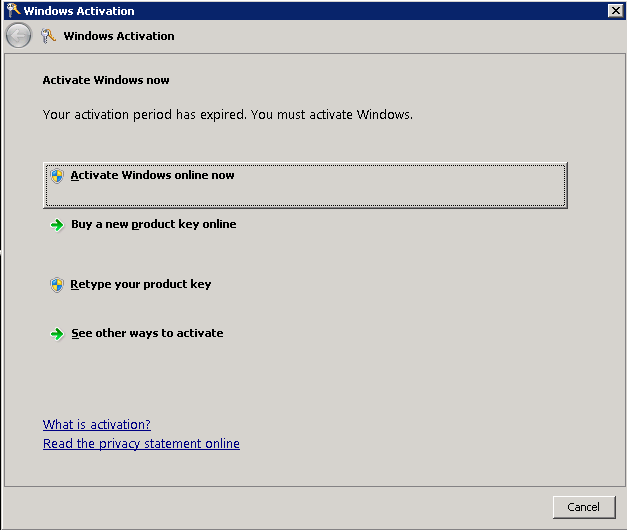627x530 pixels.
Task: Click the keys icon beside the Windows Activation header
Action: pyautogui.click(x=48, y=36)
